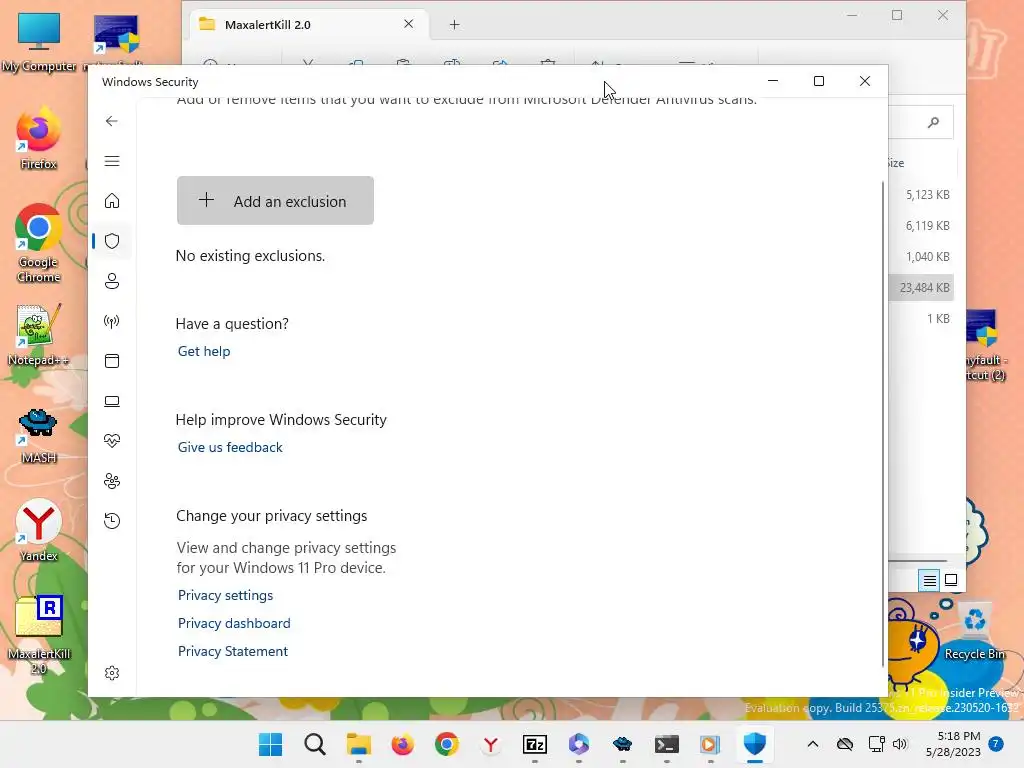Select the Google Chrome desktop shortcut
This screenshot has width=1024, height=768.
tap(39, 243)
